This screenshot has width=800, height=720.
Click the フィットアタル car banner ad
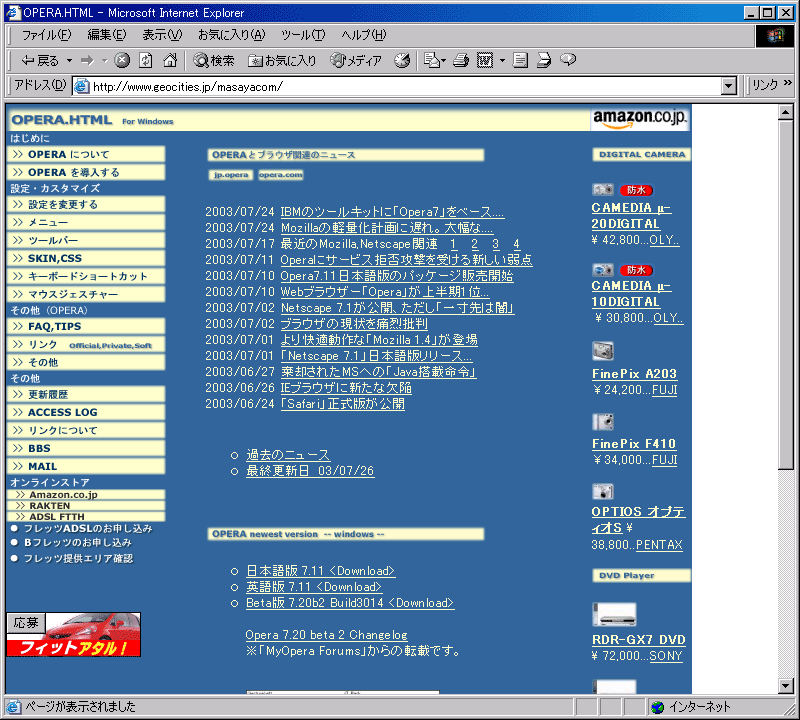pyautogui.click(x=73, y=635)
